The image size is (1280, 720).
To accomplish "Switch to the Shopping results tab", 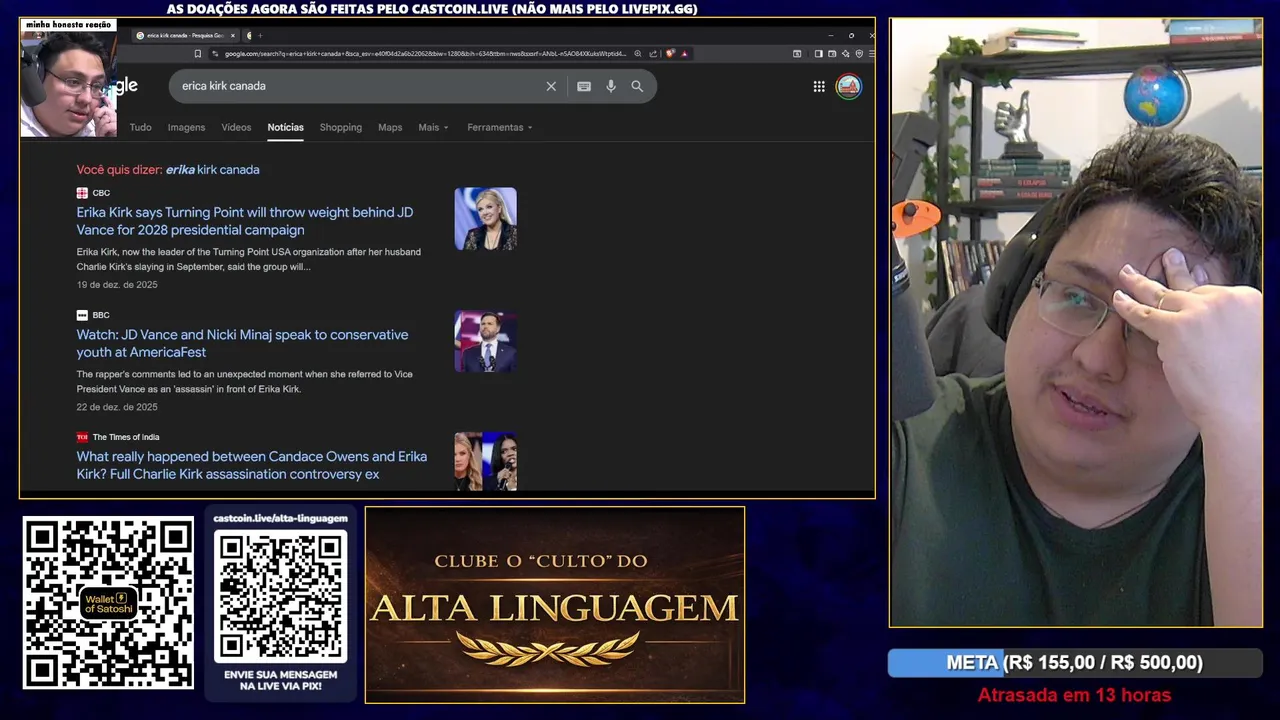I will [x=341, y=127].
